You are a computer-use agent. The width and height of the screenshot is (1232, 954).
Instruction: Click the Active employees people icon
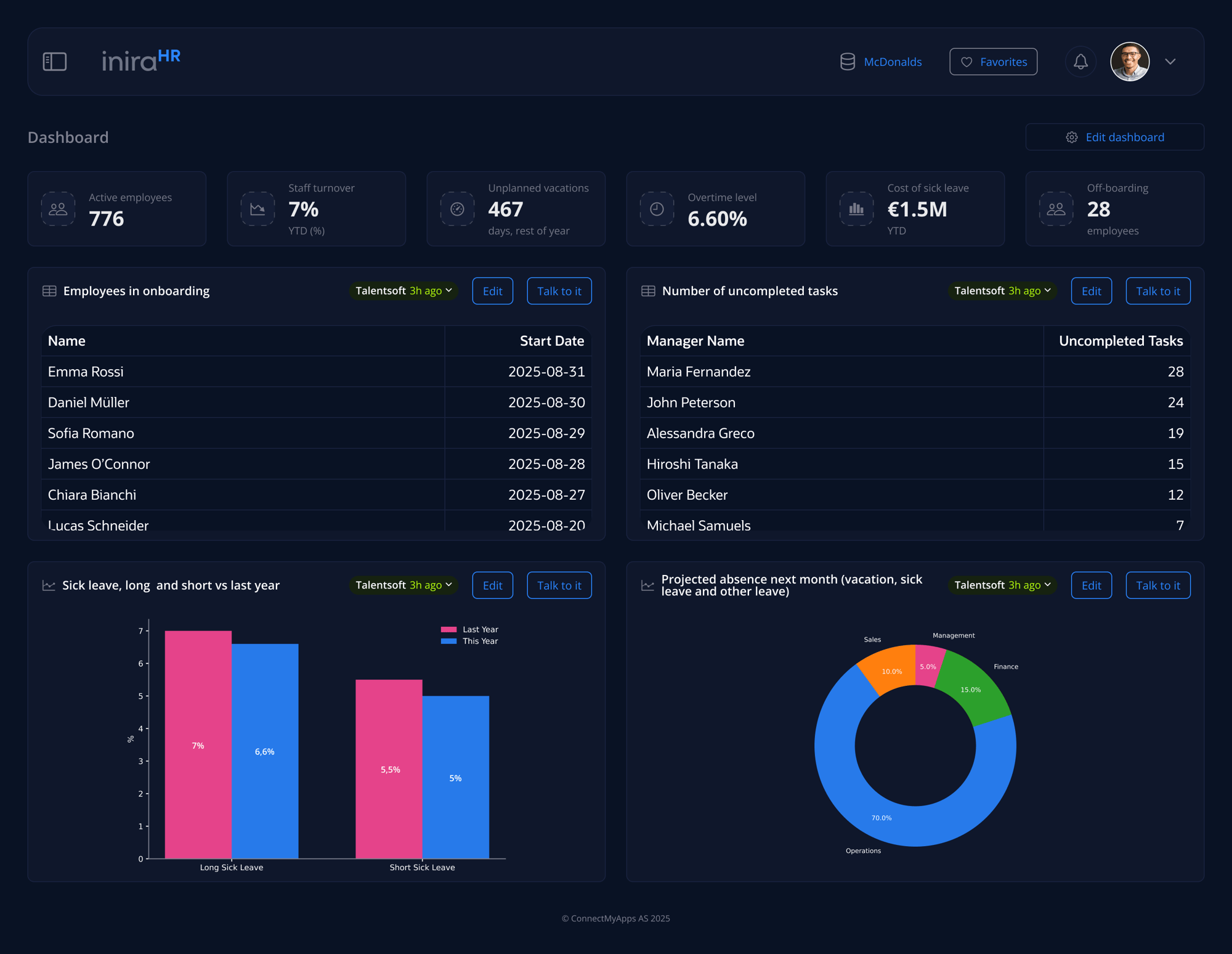[58, 209]
